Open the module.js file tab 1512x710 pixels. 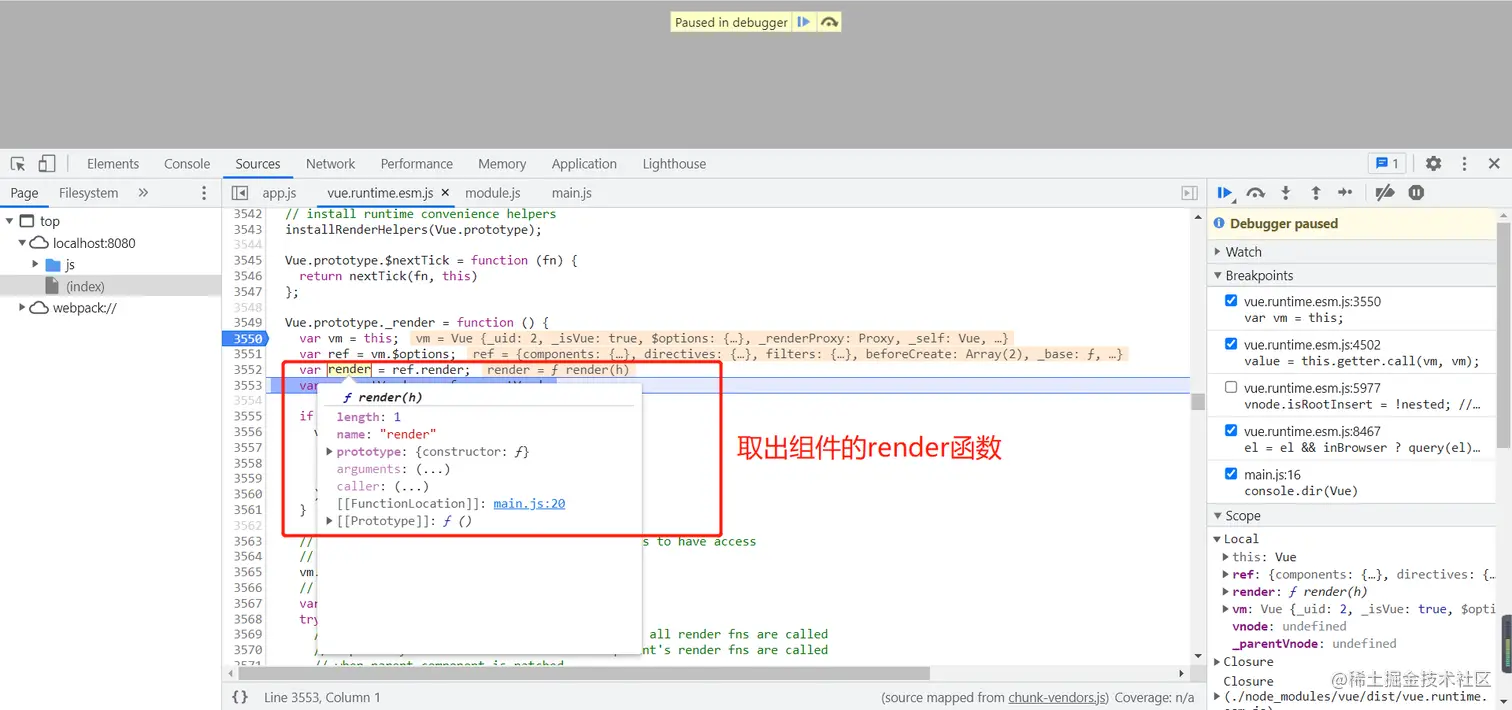click(493, 193)
